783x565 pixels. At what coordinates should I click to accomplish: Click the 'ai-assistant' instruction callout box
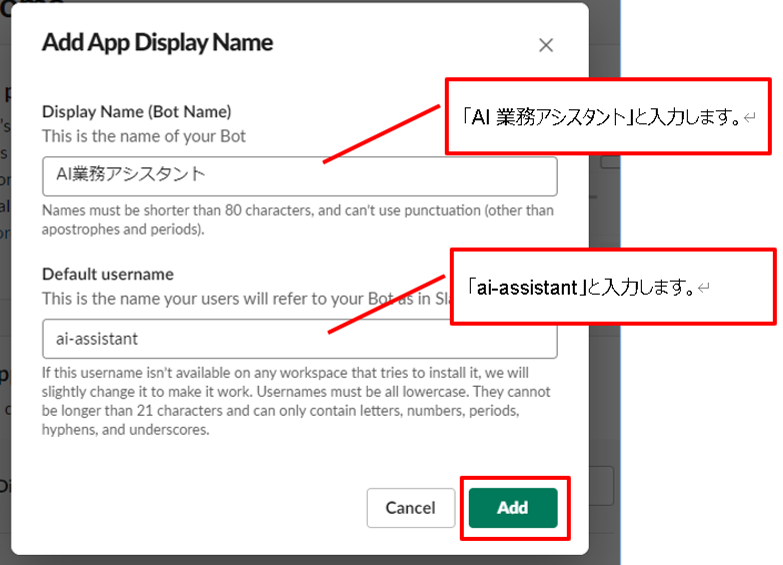click(x=612, y=287)
